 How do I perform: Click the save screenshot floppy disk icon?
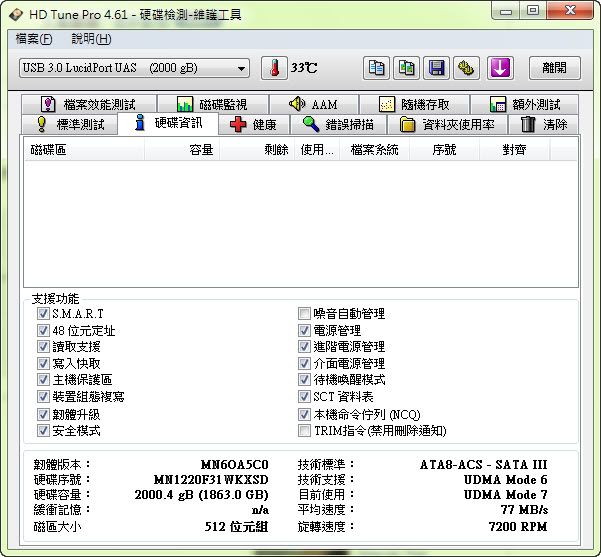(436, 68)
